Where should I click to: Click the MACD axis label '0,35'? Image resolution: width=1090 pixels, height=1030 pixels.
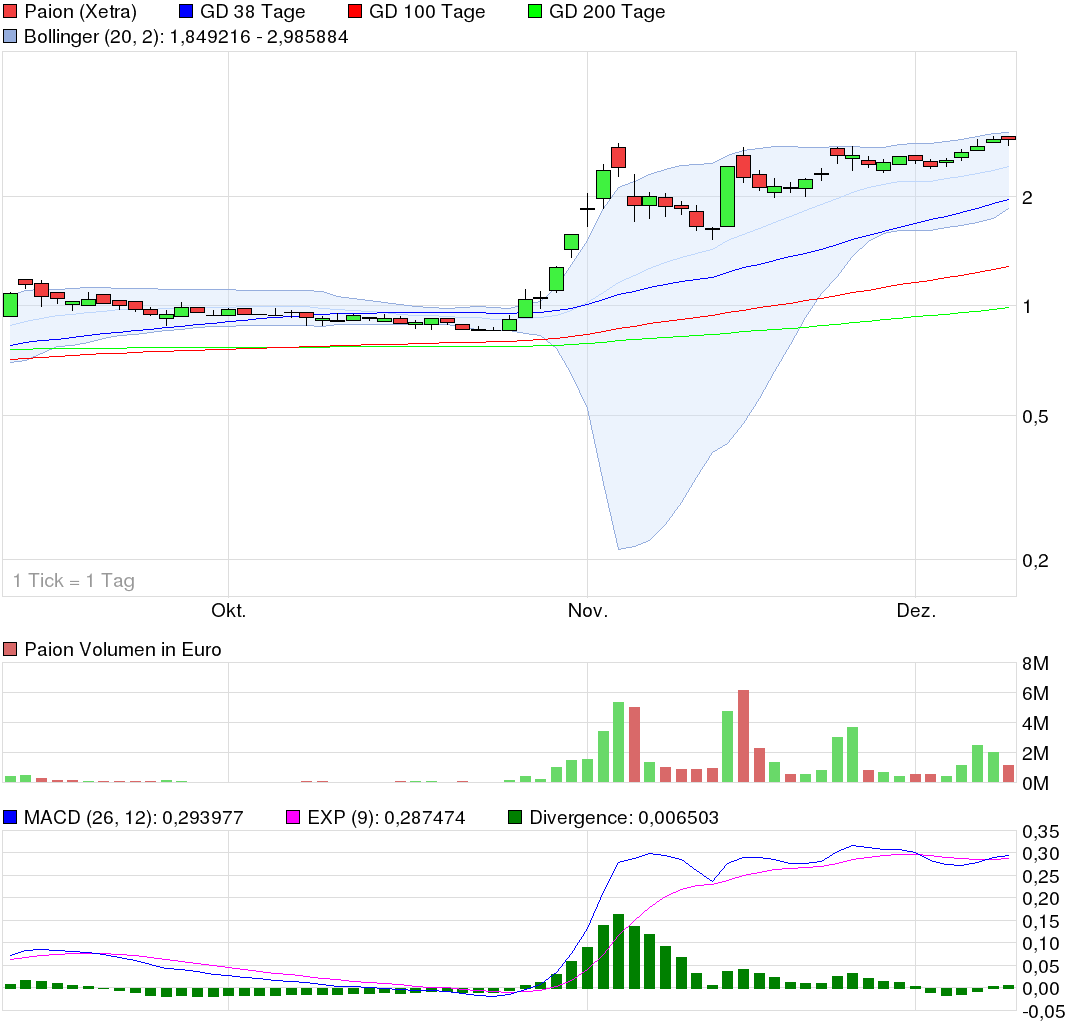(1041, 832)
